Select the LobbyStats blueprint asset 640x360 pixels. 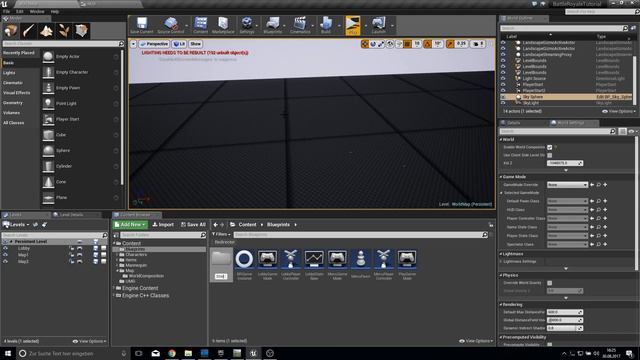click(314, 264)
